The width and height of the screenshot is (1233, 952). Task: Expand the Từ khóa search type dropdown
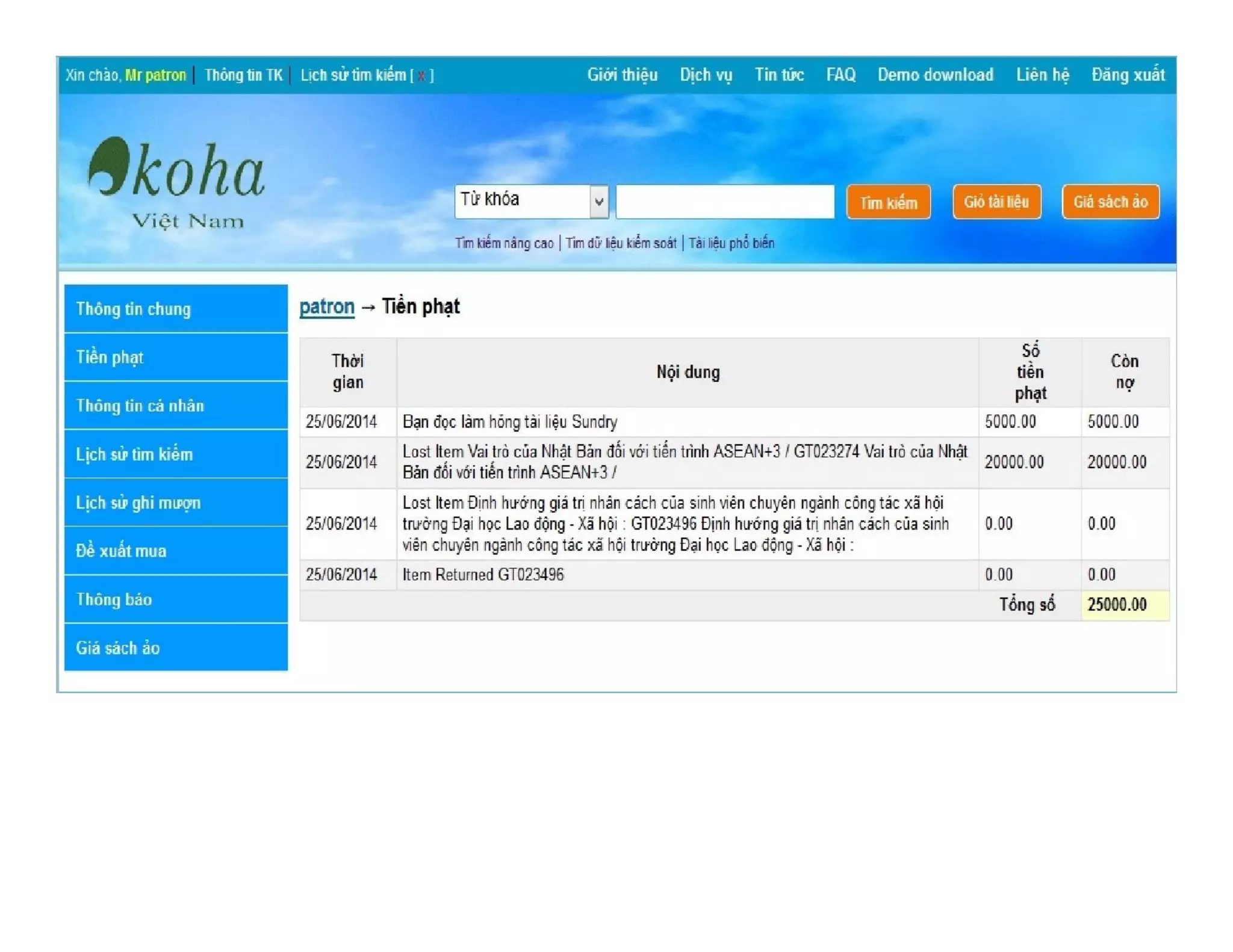pyautogui.click(x=598, y=202)
